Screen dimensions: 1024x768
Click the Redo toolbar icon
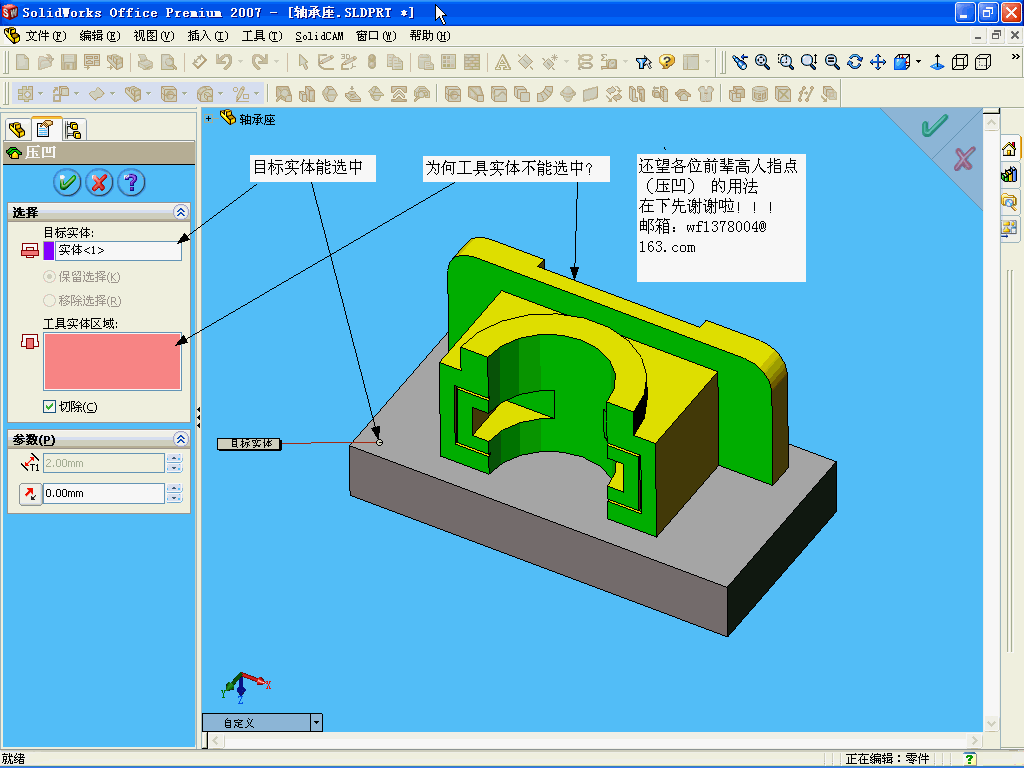coord(260,62)
